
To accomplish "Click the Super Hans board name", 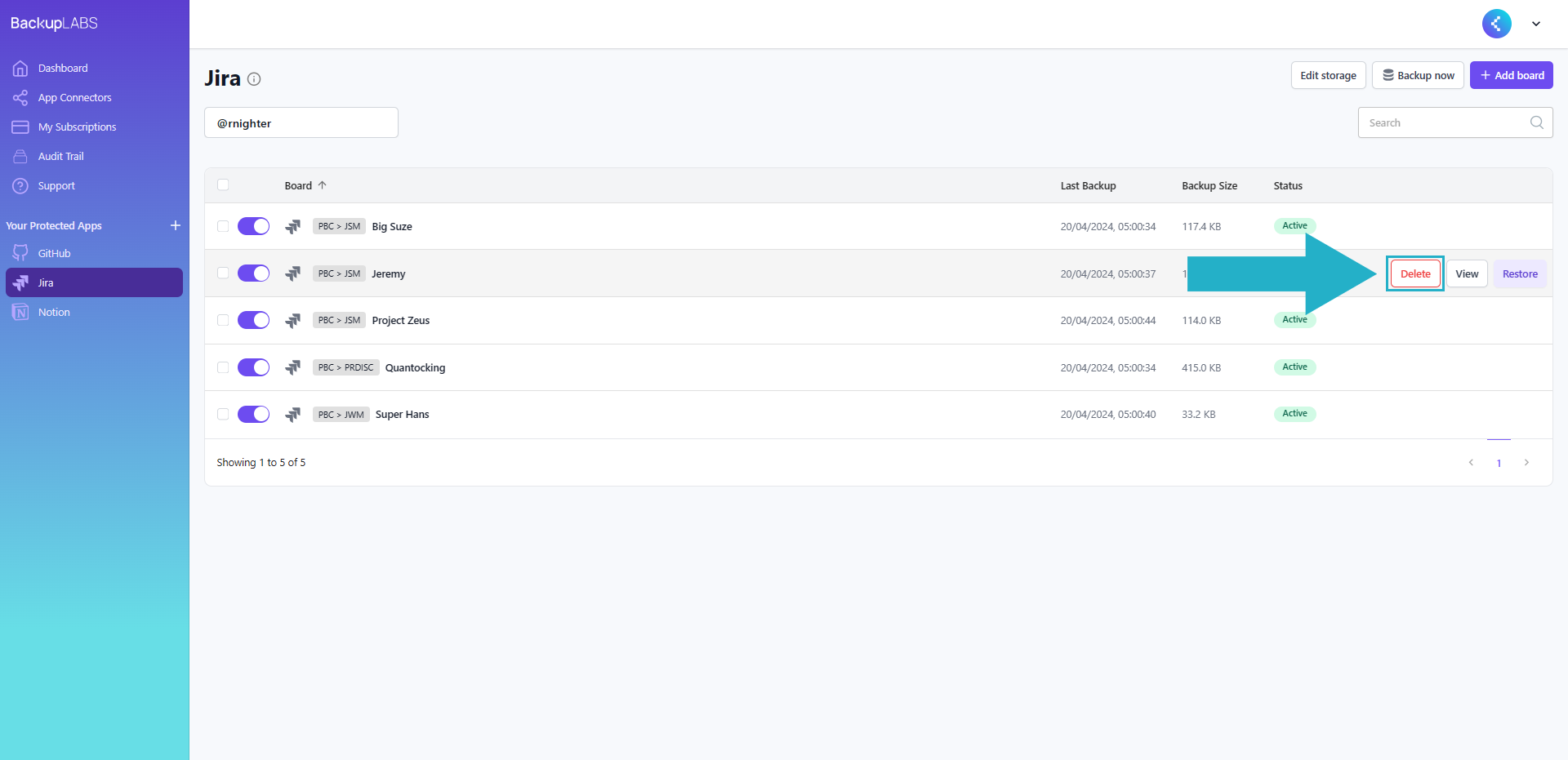I will click(x=402, y=415).
